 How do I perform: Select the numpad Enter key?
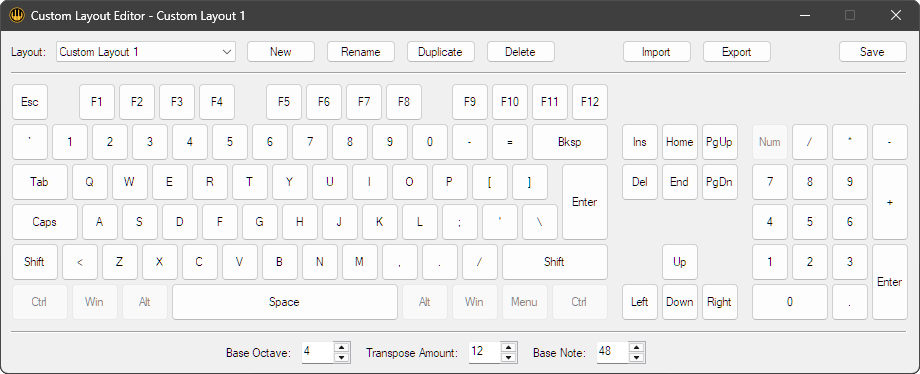pyautogui.click(x=889, y=282)
